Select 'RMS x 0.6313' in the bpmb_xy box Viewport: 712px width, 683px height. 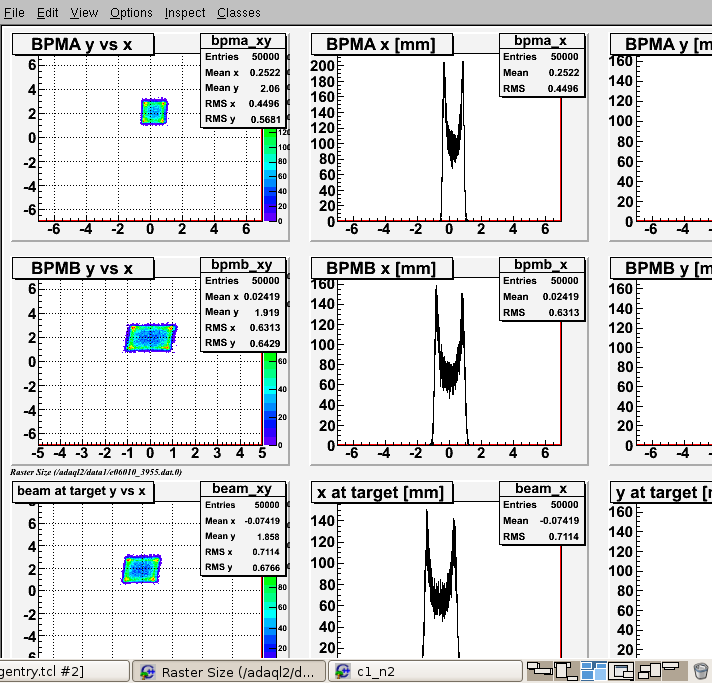[243, 328]
